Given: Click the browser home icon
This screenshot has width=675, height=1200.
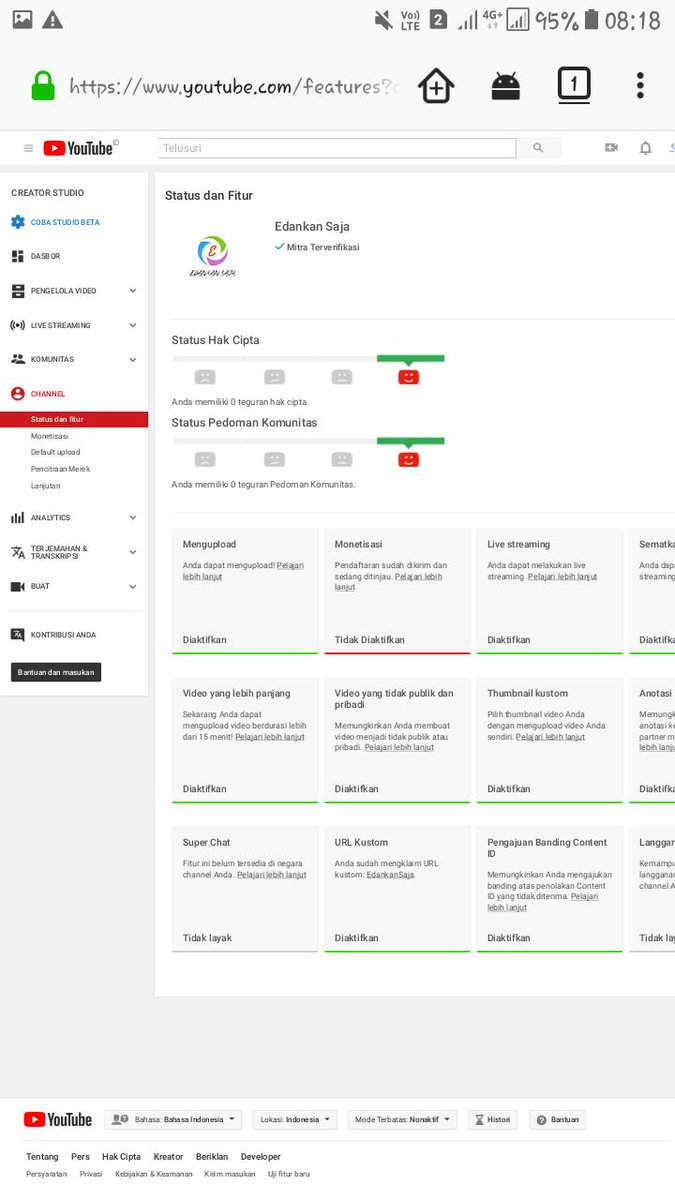Looking at the screenshot, I should click(x=436, y=86).
